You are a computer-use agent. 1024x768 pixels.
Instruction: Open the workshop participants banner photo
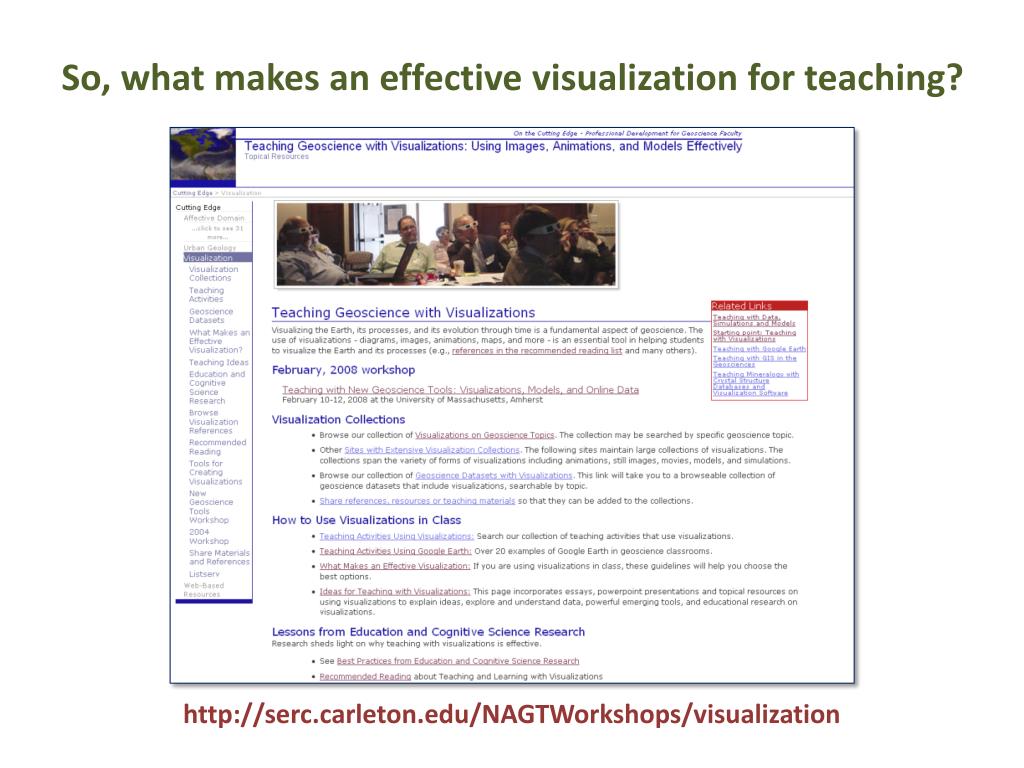point(446,244)
